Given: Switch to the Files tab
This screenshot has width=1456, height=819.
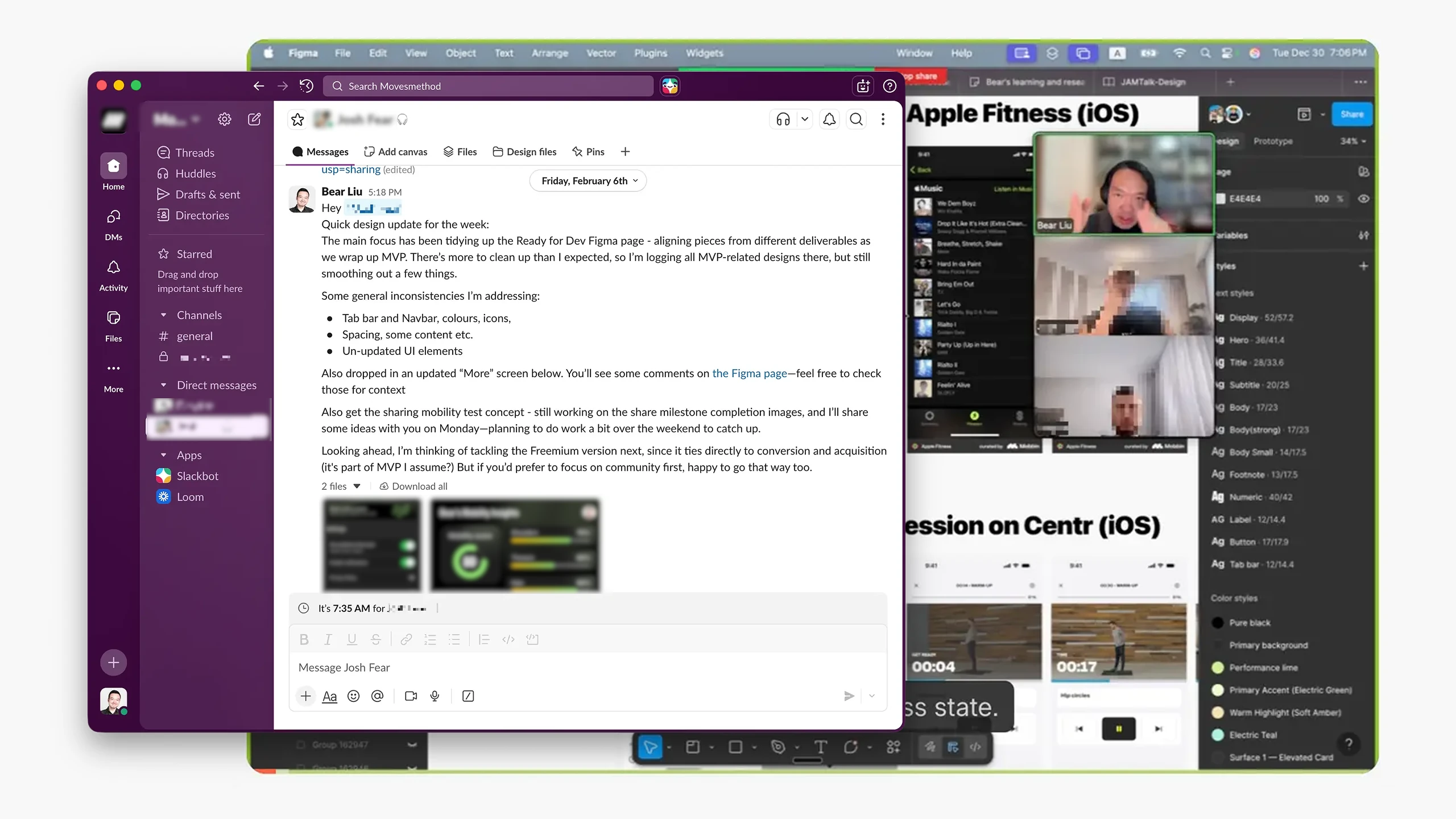Looking at the screenshot, I should (460, 152).
